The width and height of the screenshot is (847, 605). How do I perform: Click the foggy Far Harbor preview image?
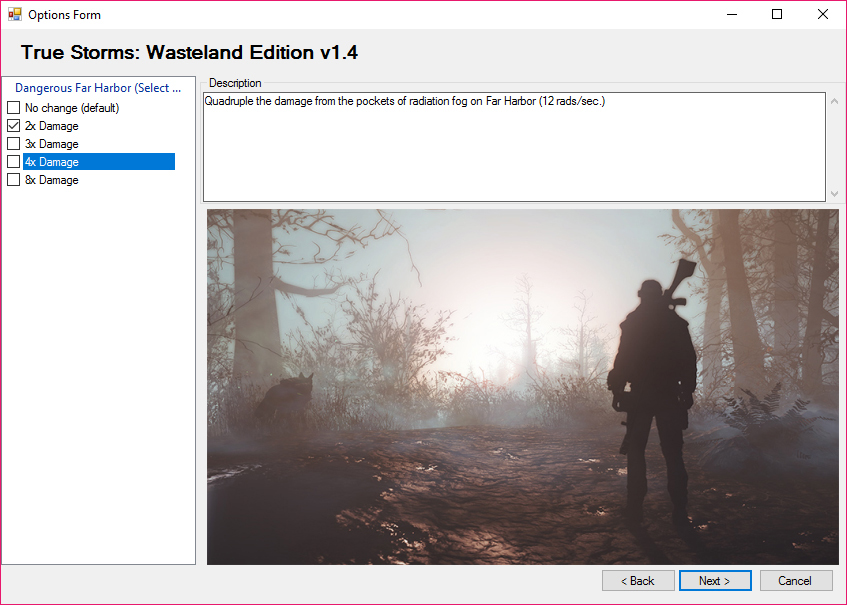click(x=522, y=387)
